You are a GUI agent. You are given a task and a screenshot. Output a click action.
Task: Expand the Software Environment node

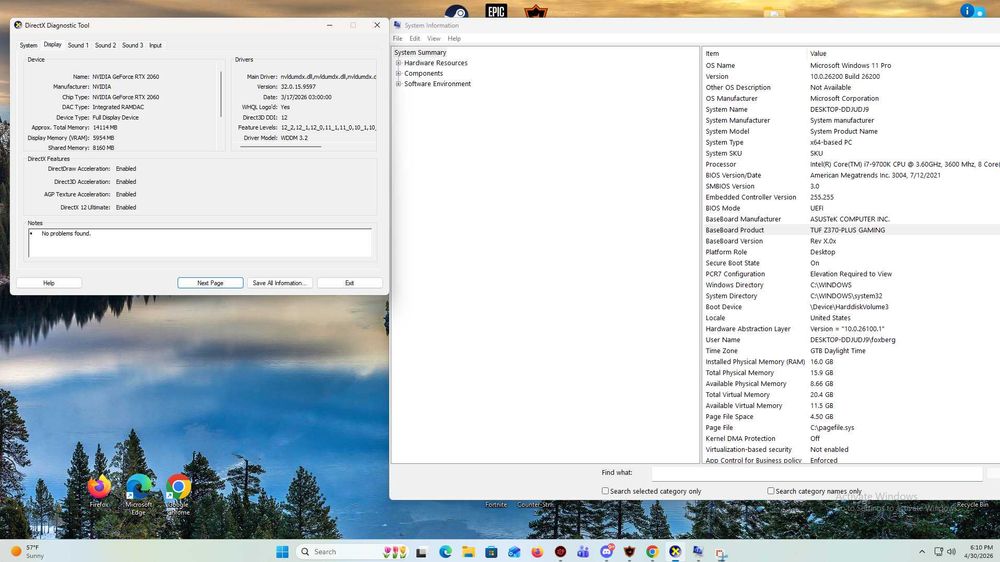click(x=399, y=84)
